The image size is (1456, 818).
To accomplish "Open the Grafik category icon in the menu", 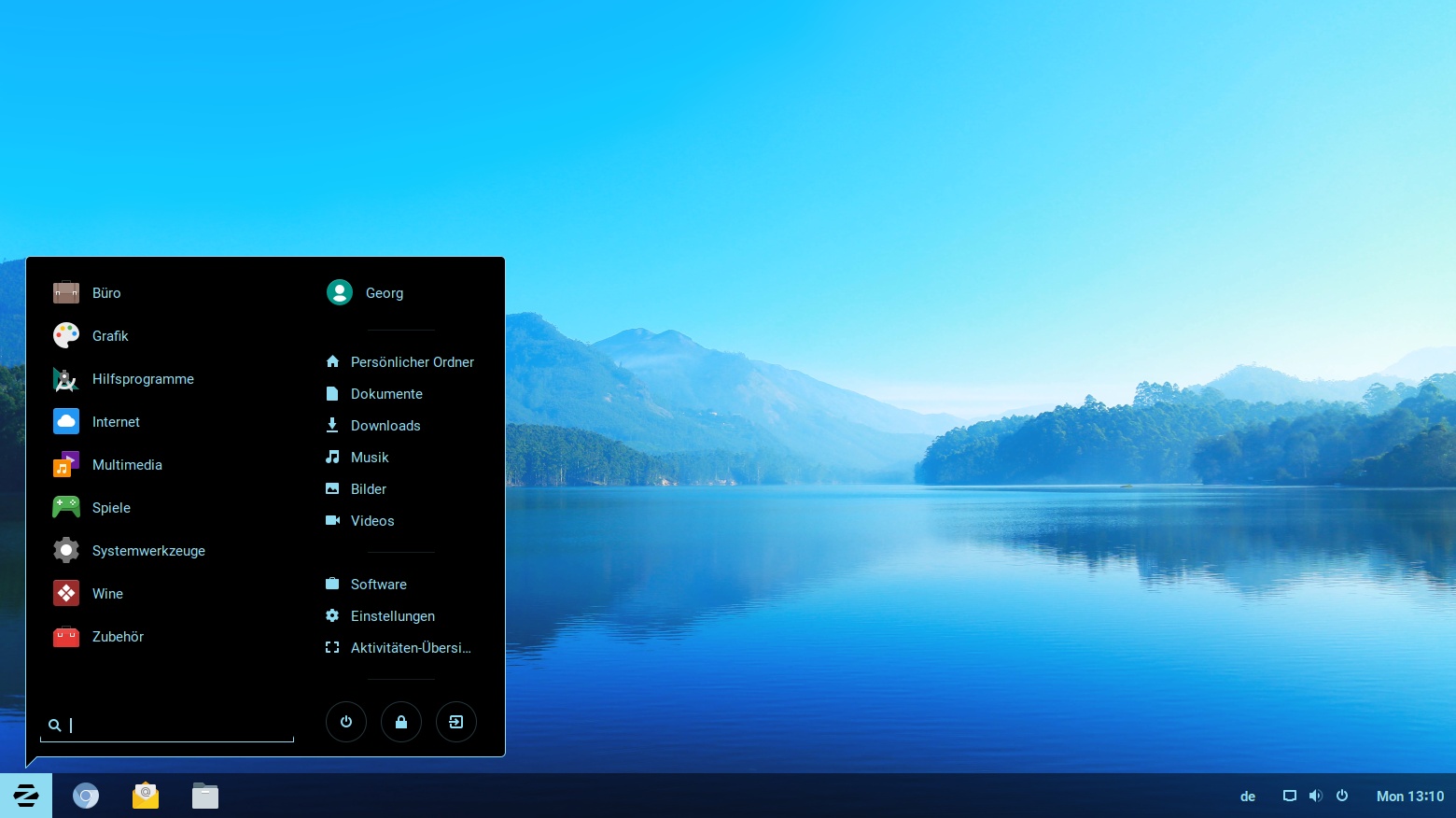I will pos(66,335).
